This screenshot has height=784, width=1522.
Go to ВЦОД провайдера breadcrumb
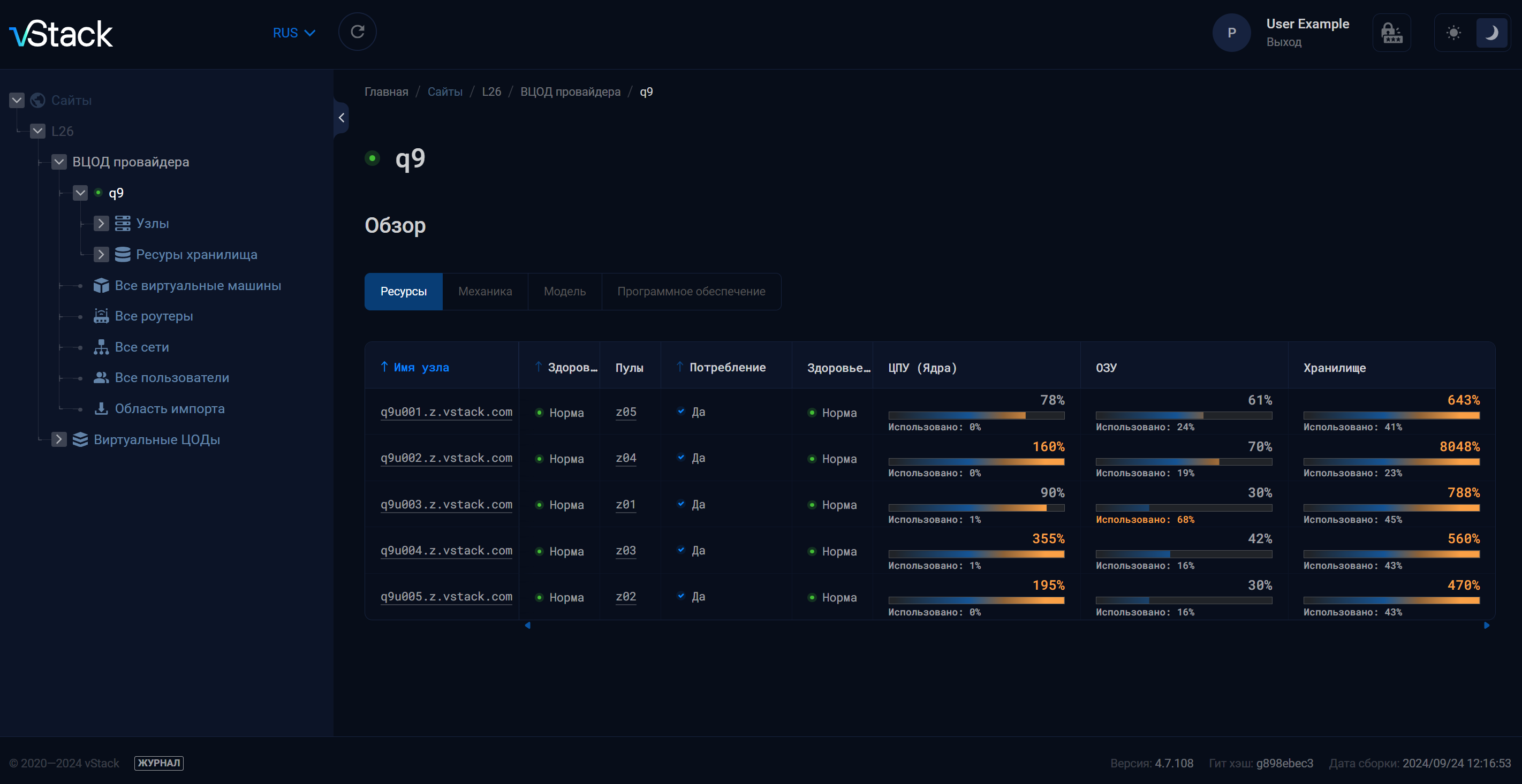point(570,92)
